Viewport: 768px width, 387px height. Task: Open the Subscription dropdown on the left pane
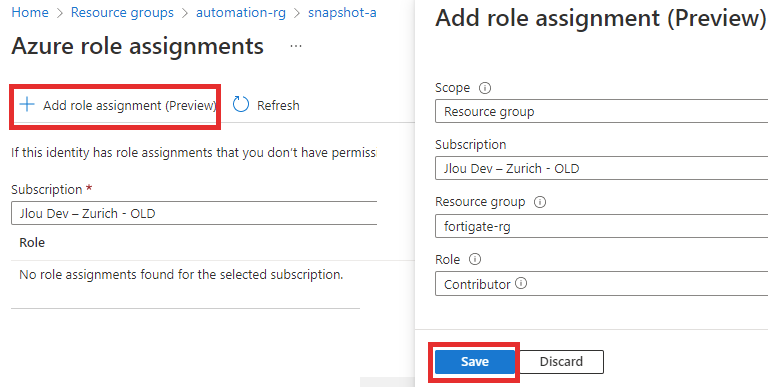(x=194, y=214)
